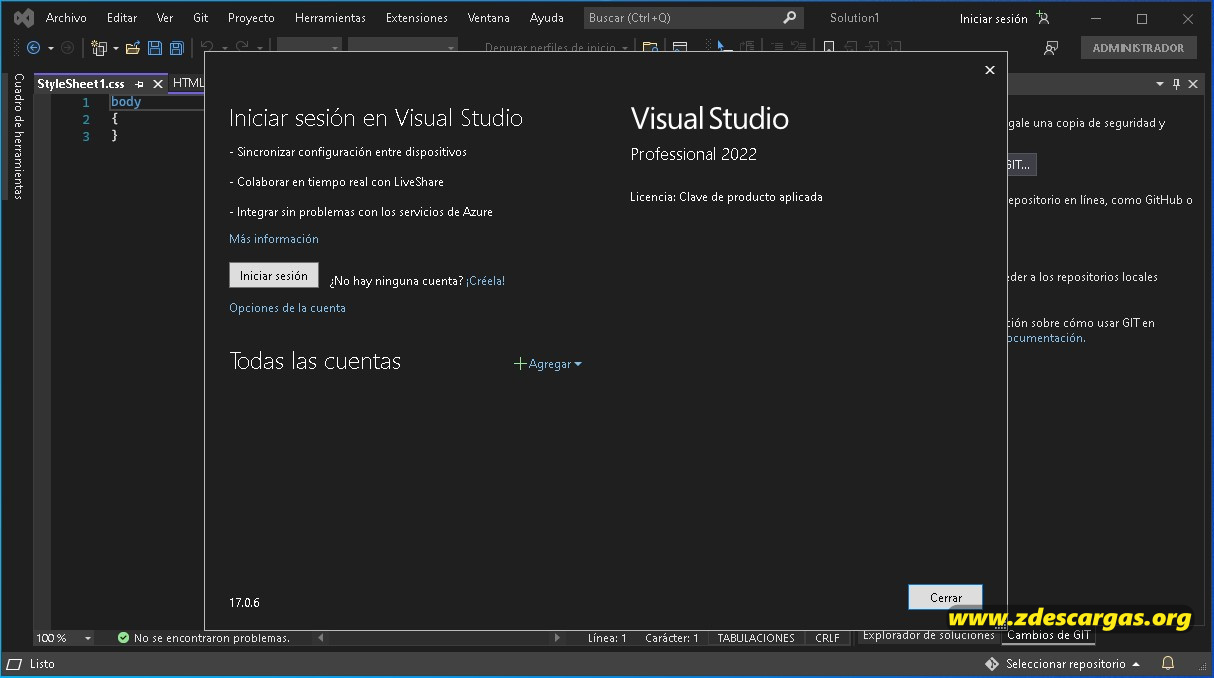Click the feedback person icon near ADMINISTRADOR
This screenshot has height=678, width=1214.
click(1051, 48)
